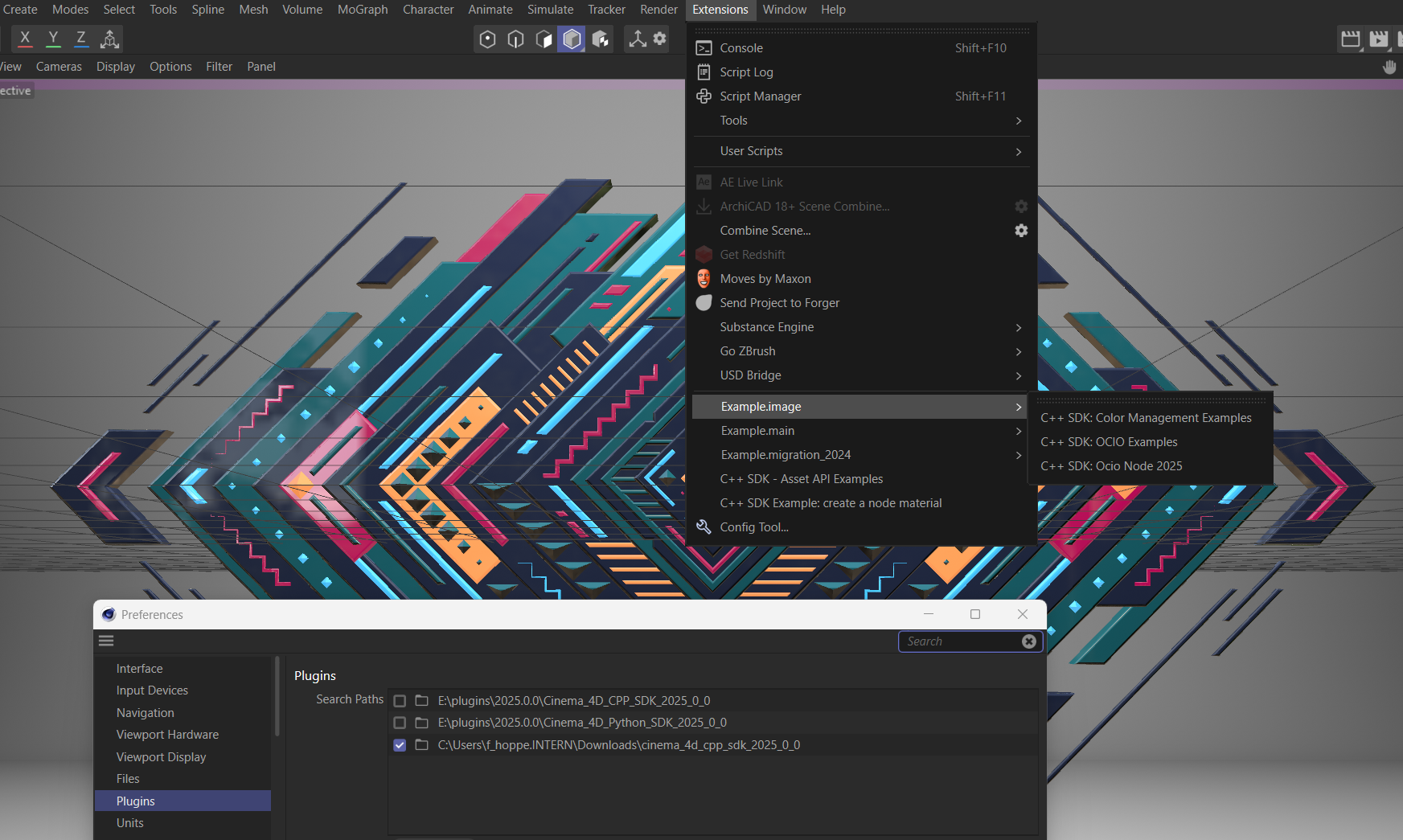The height and width of the screenshot is (840, 1403).
Task: Expand the Example.migration_2024 submenu
Action: [x=862, y=455]
